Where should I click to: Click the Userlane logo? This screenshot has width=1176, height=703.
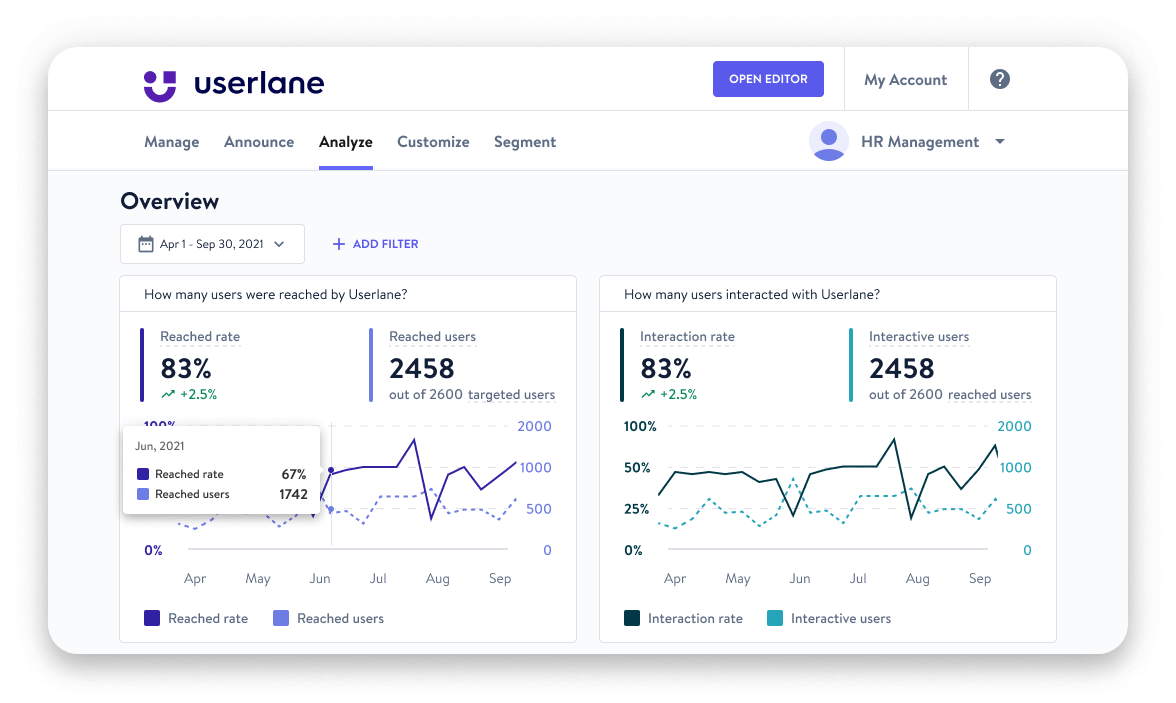pos(234,82)
